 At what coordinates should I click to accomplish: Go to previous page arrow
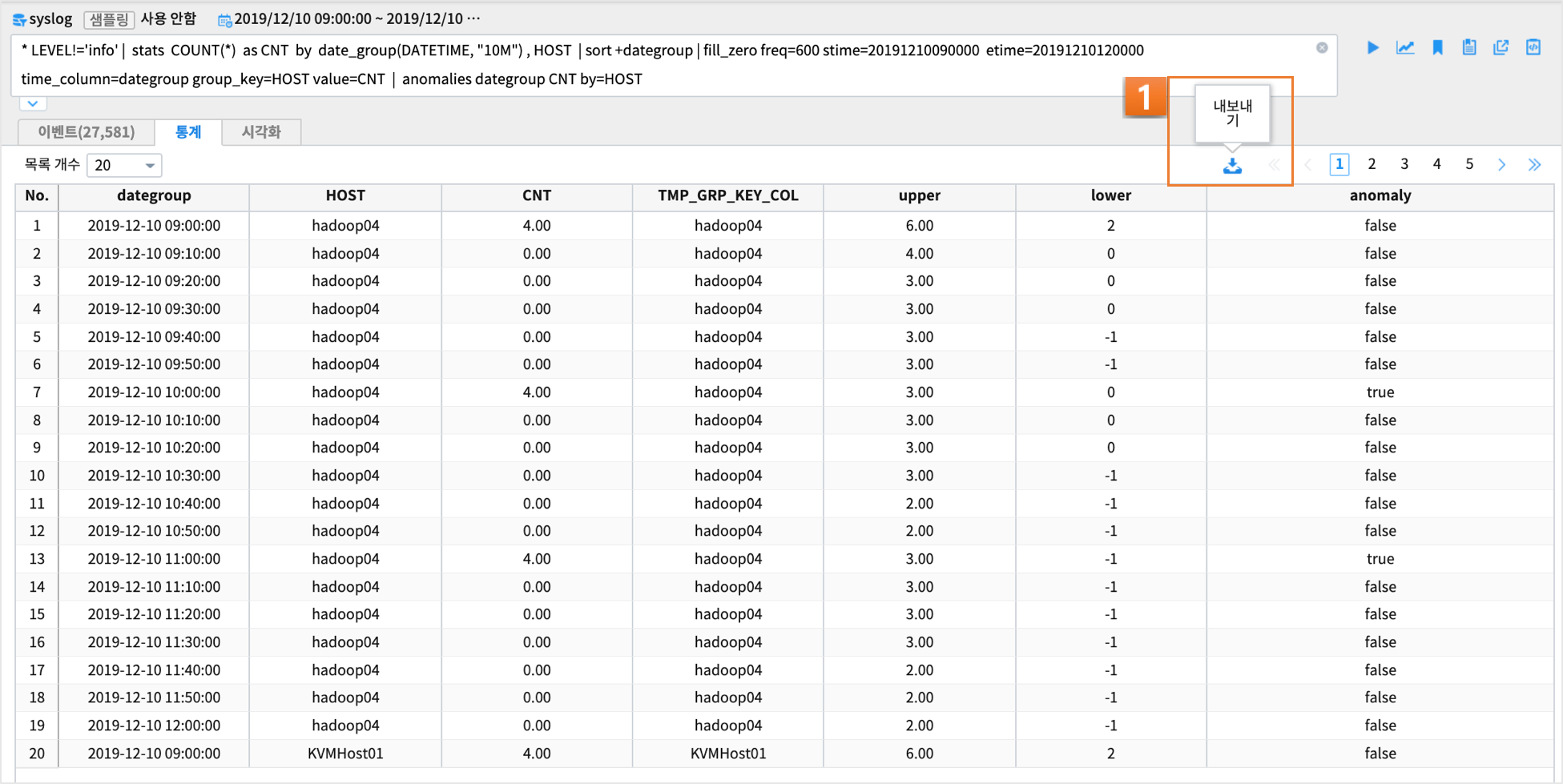(1307, 165)
